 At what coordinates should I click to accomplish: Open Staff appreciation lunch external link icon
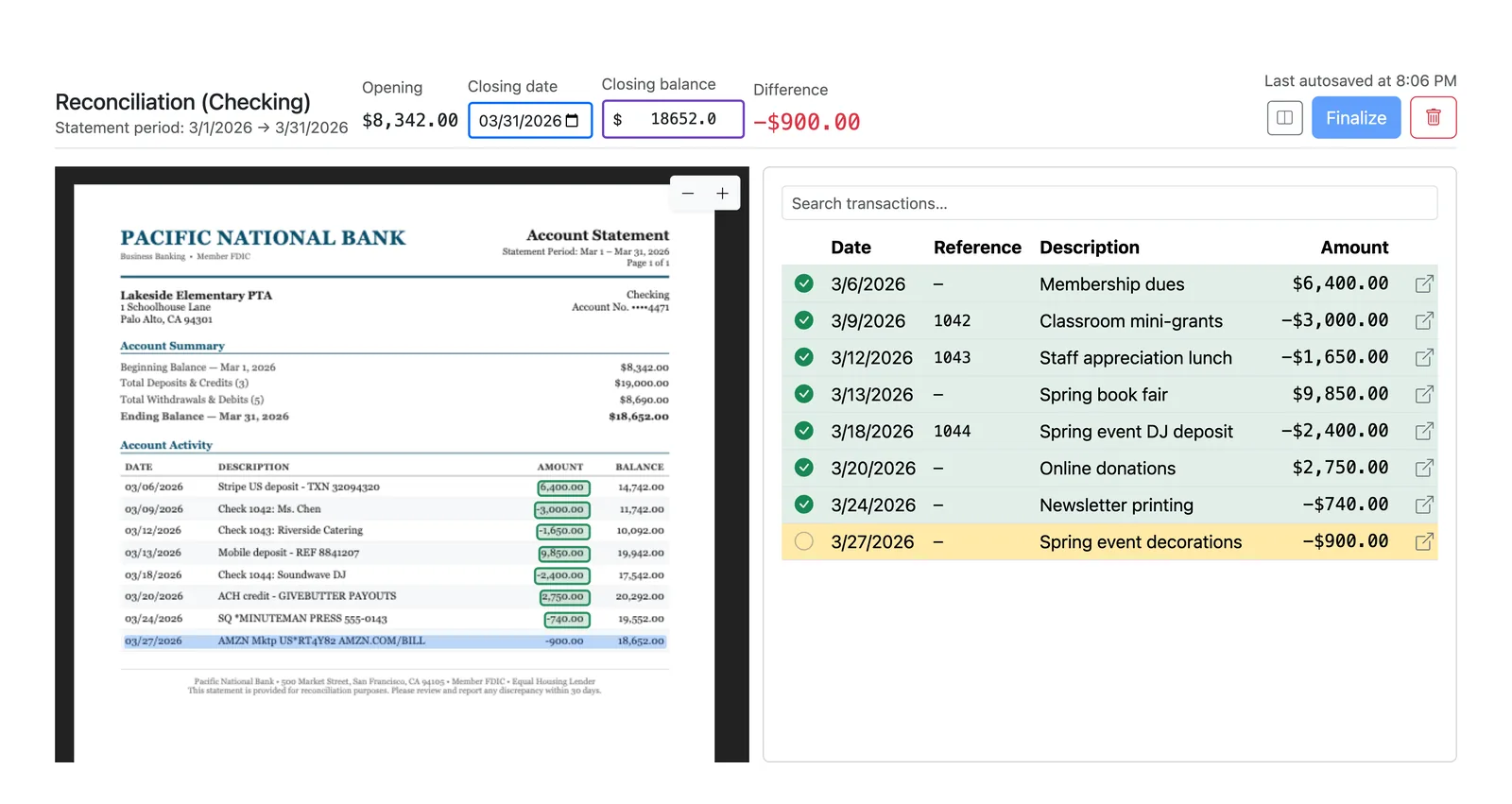pyautogui.click(x=1424, y=358)
